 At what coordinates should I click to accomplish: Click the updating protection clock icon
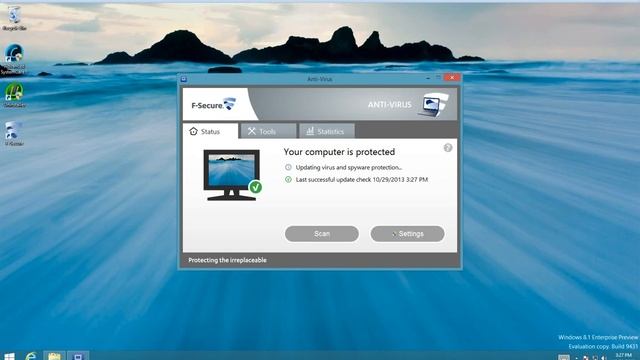[288, 167]
